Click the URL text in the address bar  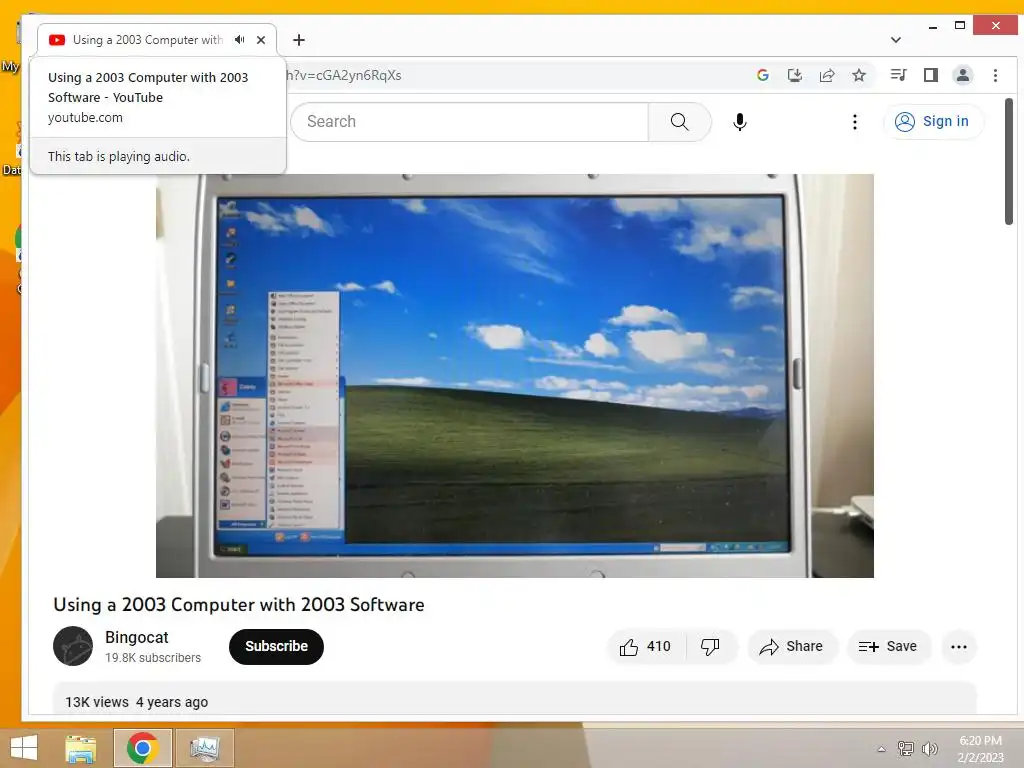point(344,75)
